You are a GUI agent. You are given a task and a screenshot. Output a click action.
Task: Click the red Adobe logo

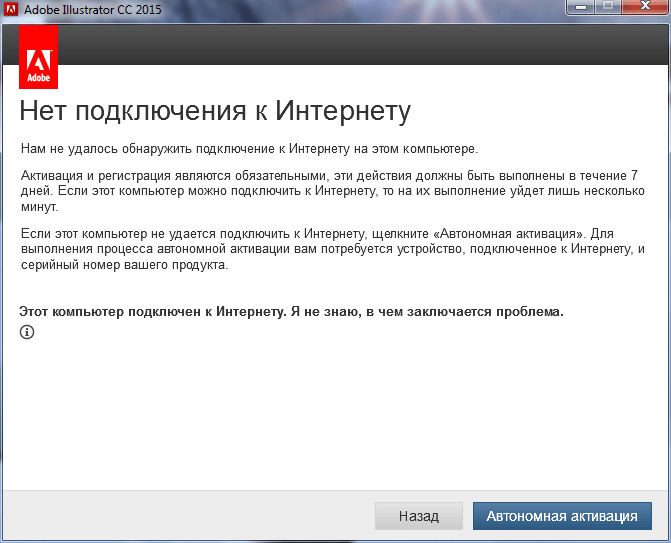pyautogui.click(x=39, y=57)
